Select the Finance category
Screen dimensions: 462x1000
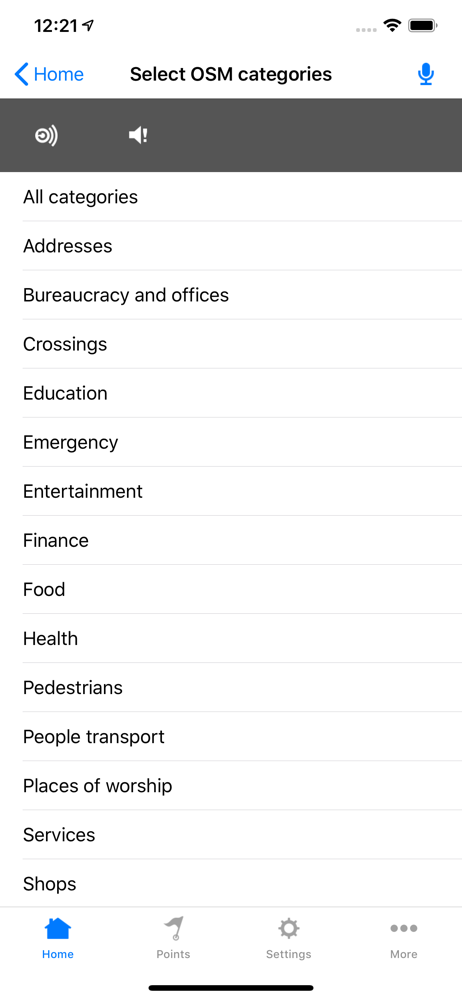pos(231,541)
